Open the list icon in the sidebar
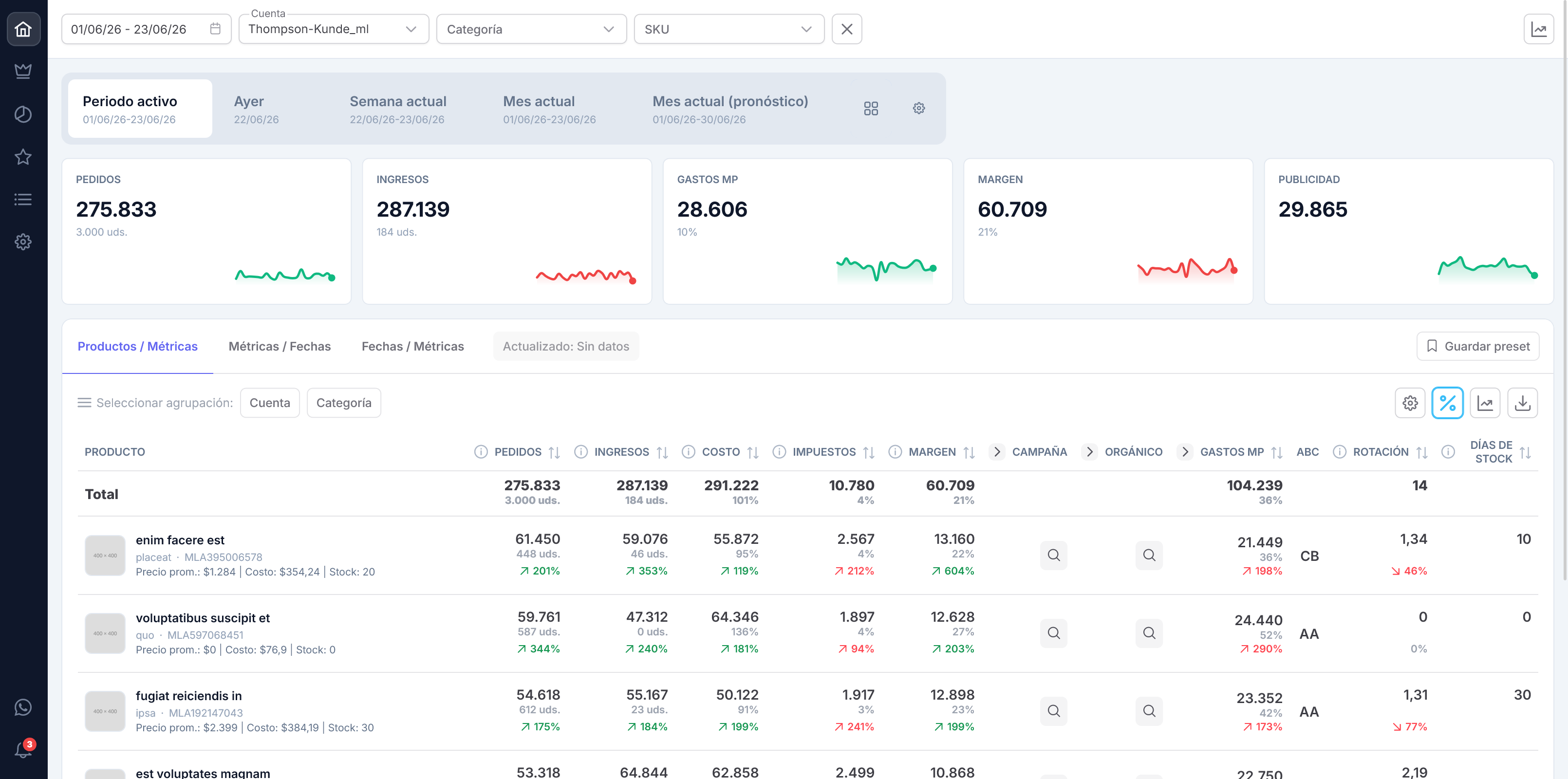The width and height of the screenshot is (1568, 779). (x=23, y=199)
